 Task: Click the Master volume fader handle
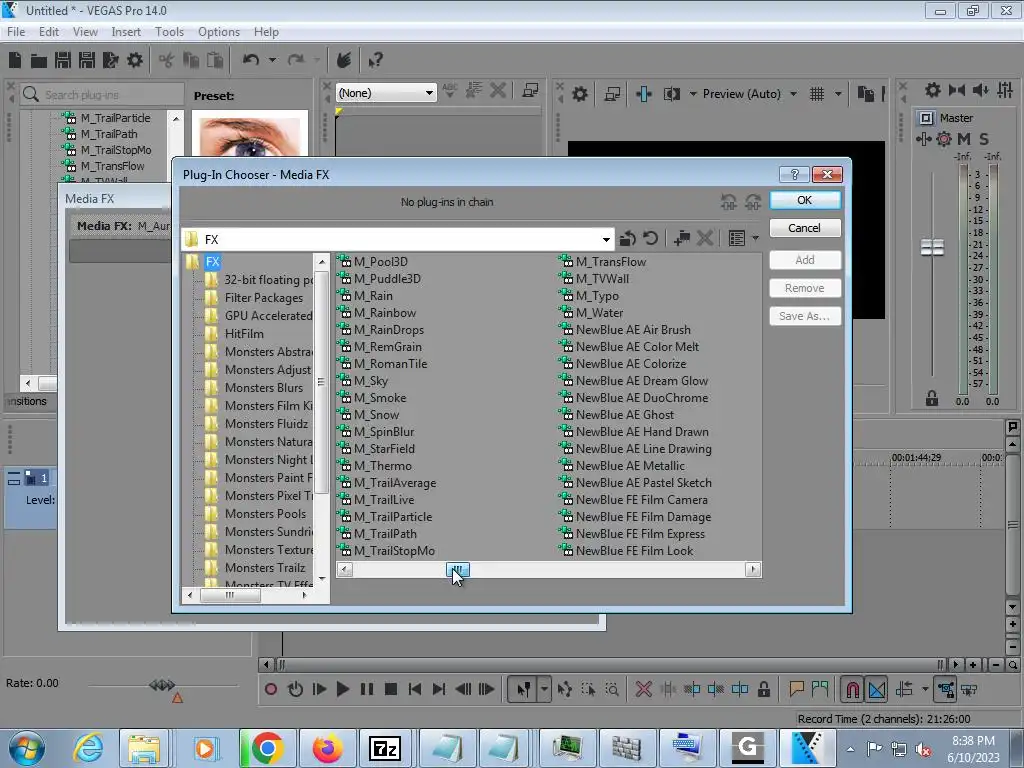pos(933,248)
